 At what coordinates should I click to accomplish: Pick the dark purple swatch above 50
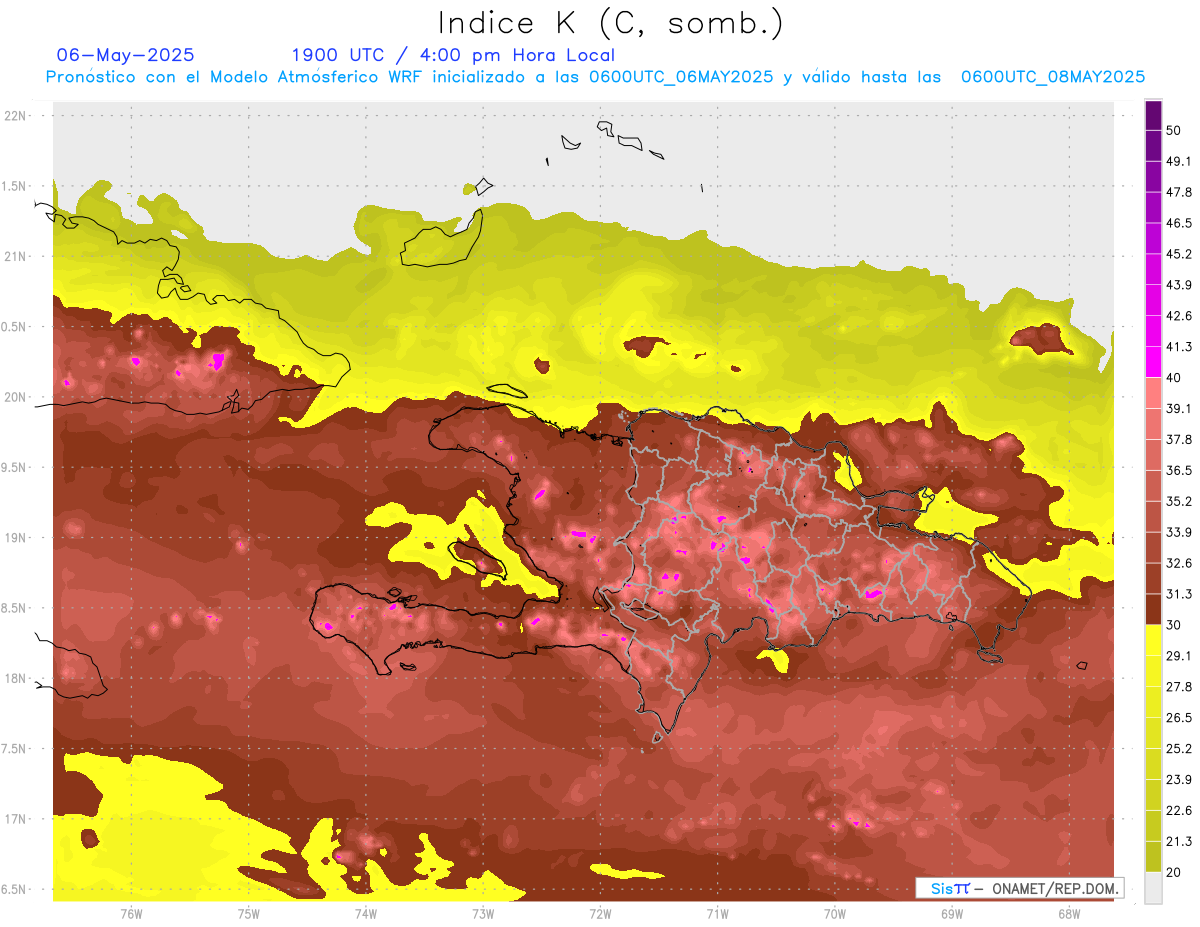tap(1153, 115)
